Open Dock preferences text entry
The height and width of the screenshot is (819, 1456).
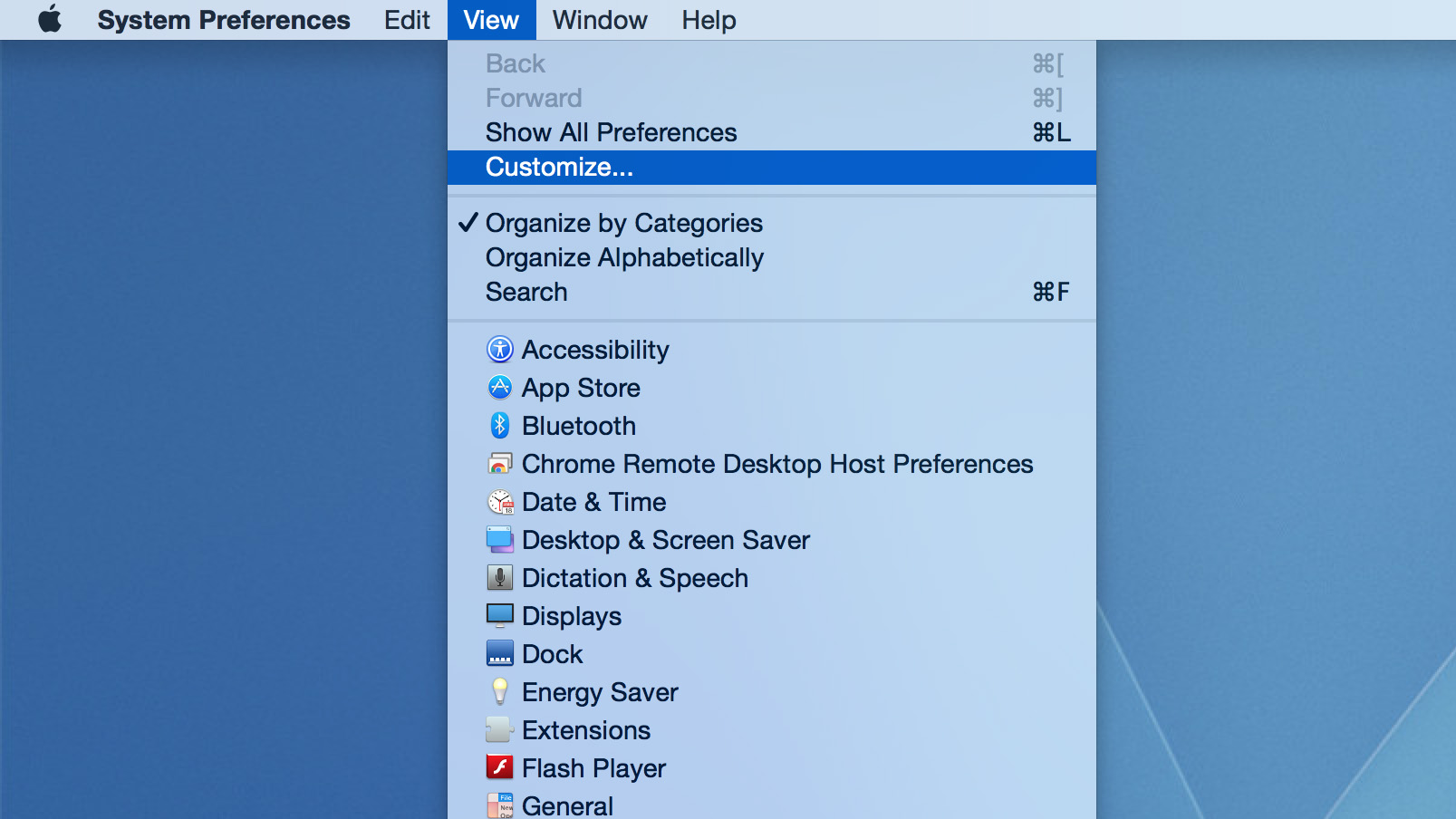click(553, 654)
